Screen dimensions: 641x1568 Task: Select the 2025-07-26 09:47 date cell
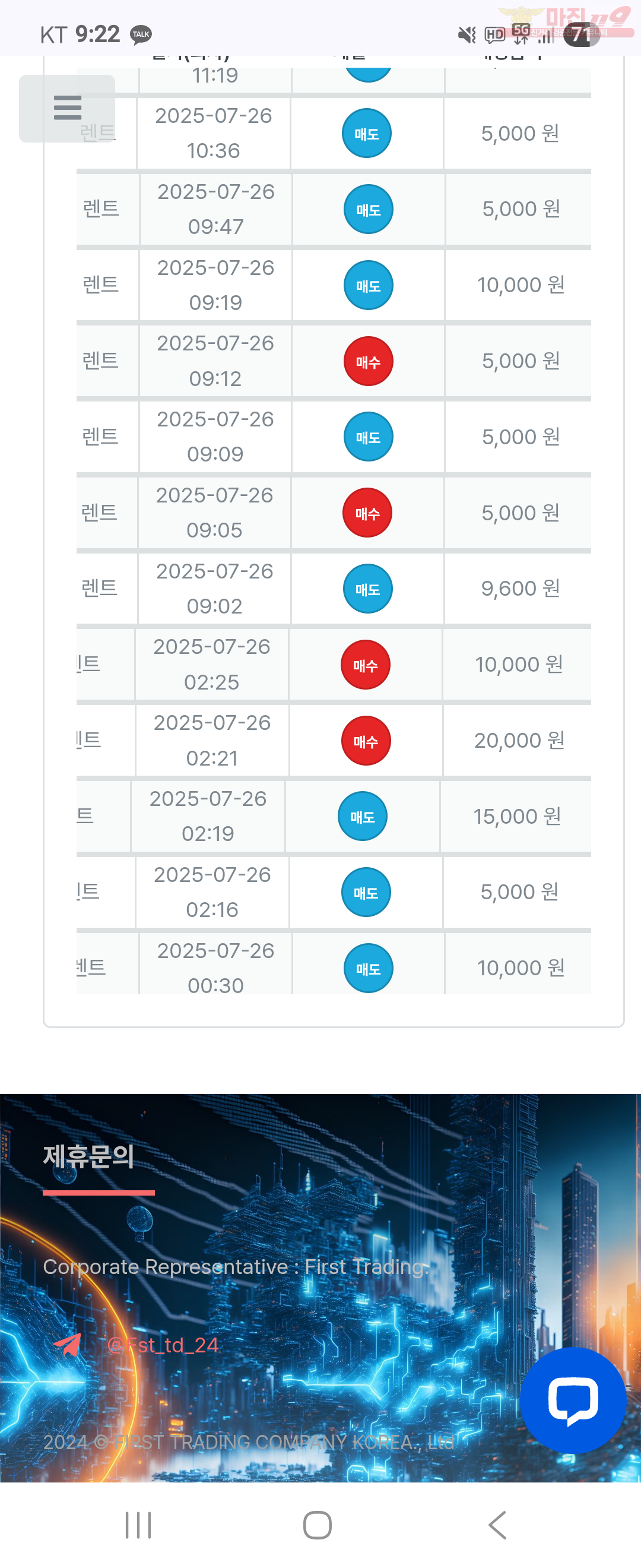click(215, 209)
